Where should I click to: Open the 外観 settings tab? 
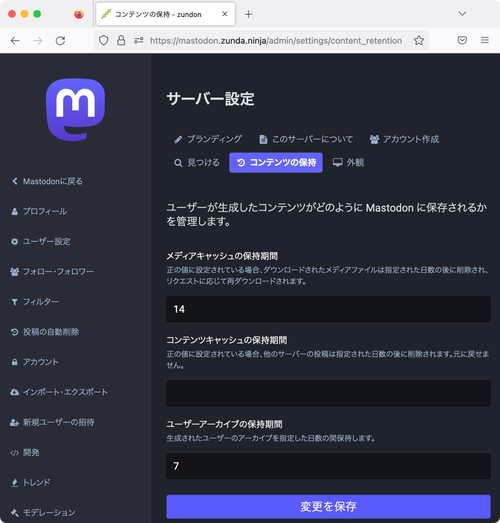pyautogui.click(x=348, y=162)
